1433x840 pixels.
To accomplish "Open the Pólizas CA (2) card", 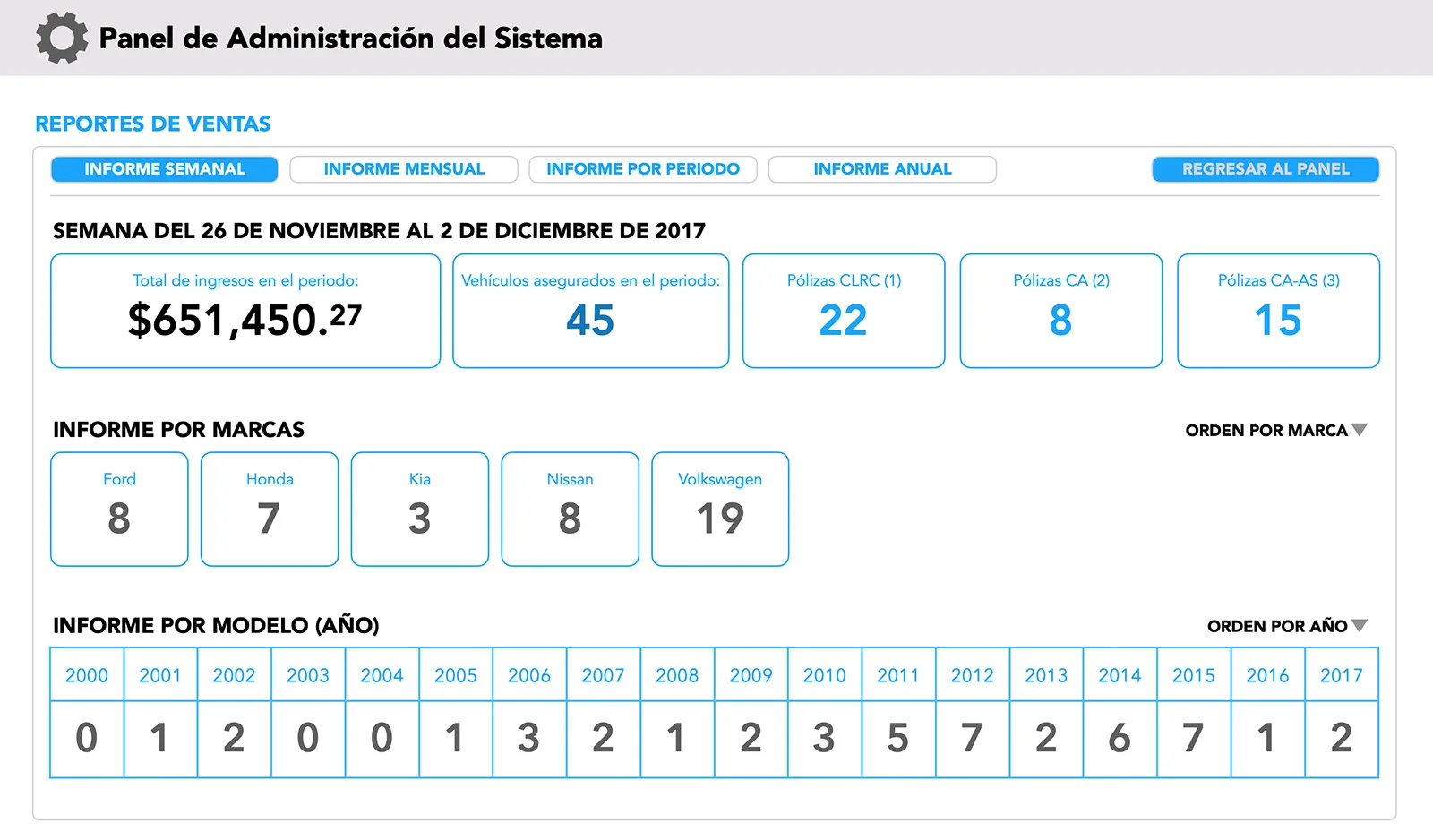I will pos(1060,311).
